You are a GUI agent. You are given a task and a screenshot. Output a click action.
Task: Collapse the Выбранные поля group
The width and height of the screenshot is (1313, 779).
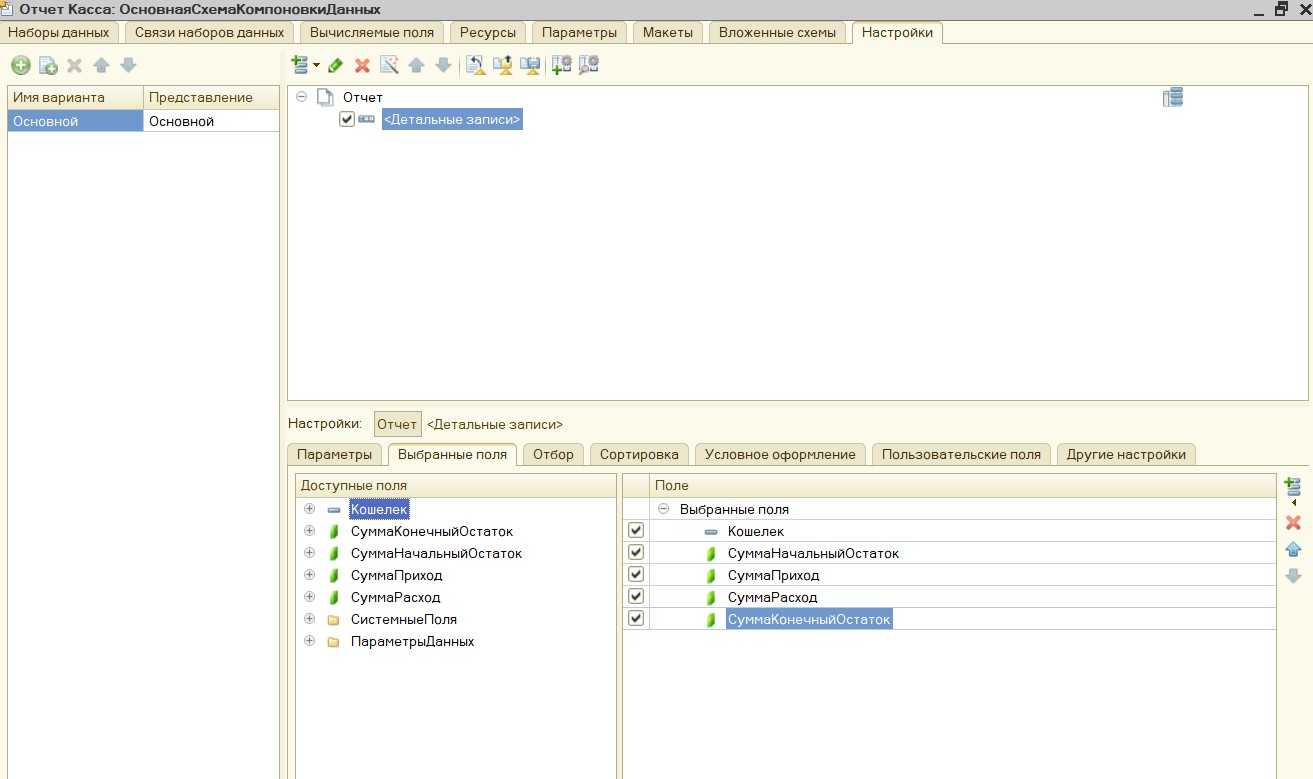coord(663,509)
